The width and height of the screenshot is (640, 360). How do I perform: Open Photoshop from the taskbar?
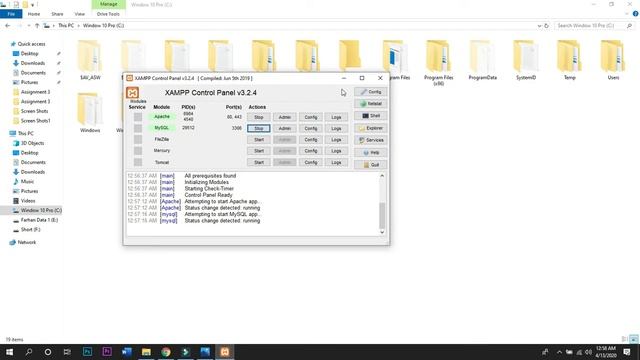(x=87, y=352)
